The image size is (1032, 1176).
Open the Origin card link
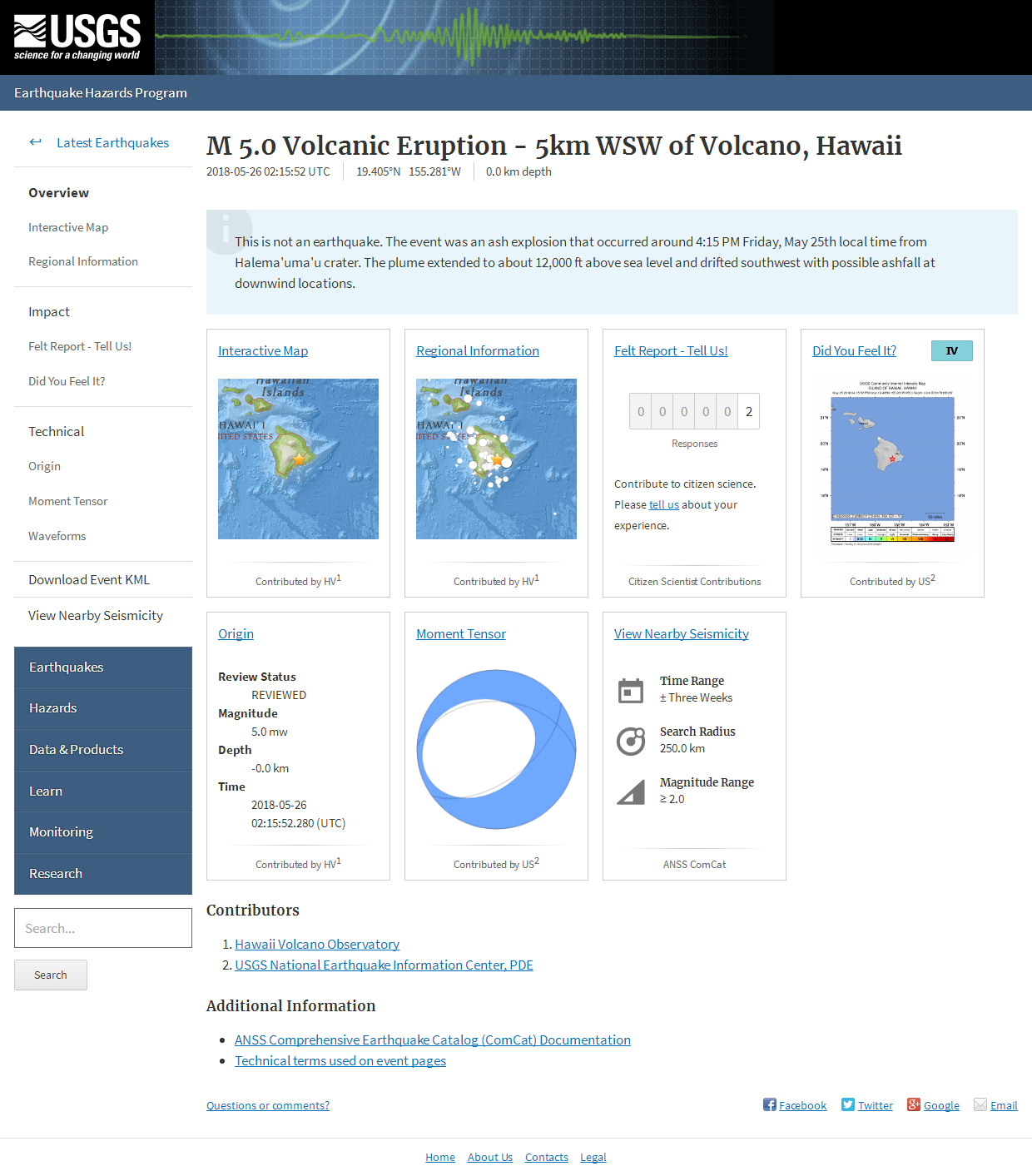[236, 633]
